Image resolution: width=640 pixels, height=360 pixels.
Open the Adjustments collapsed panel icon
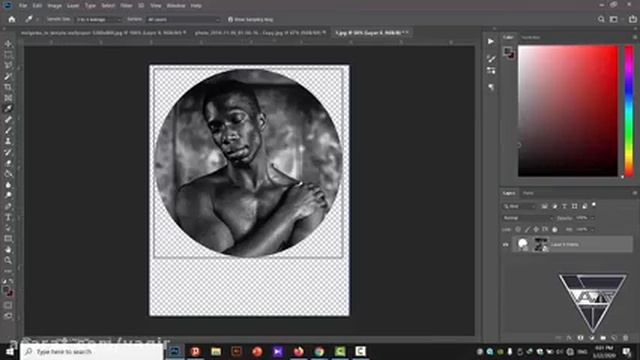491,71
